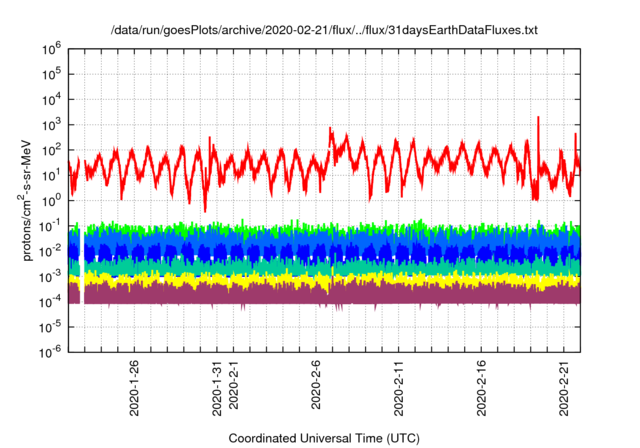Click the y-axis tick label 10^-3

click(x=50, y=275)
